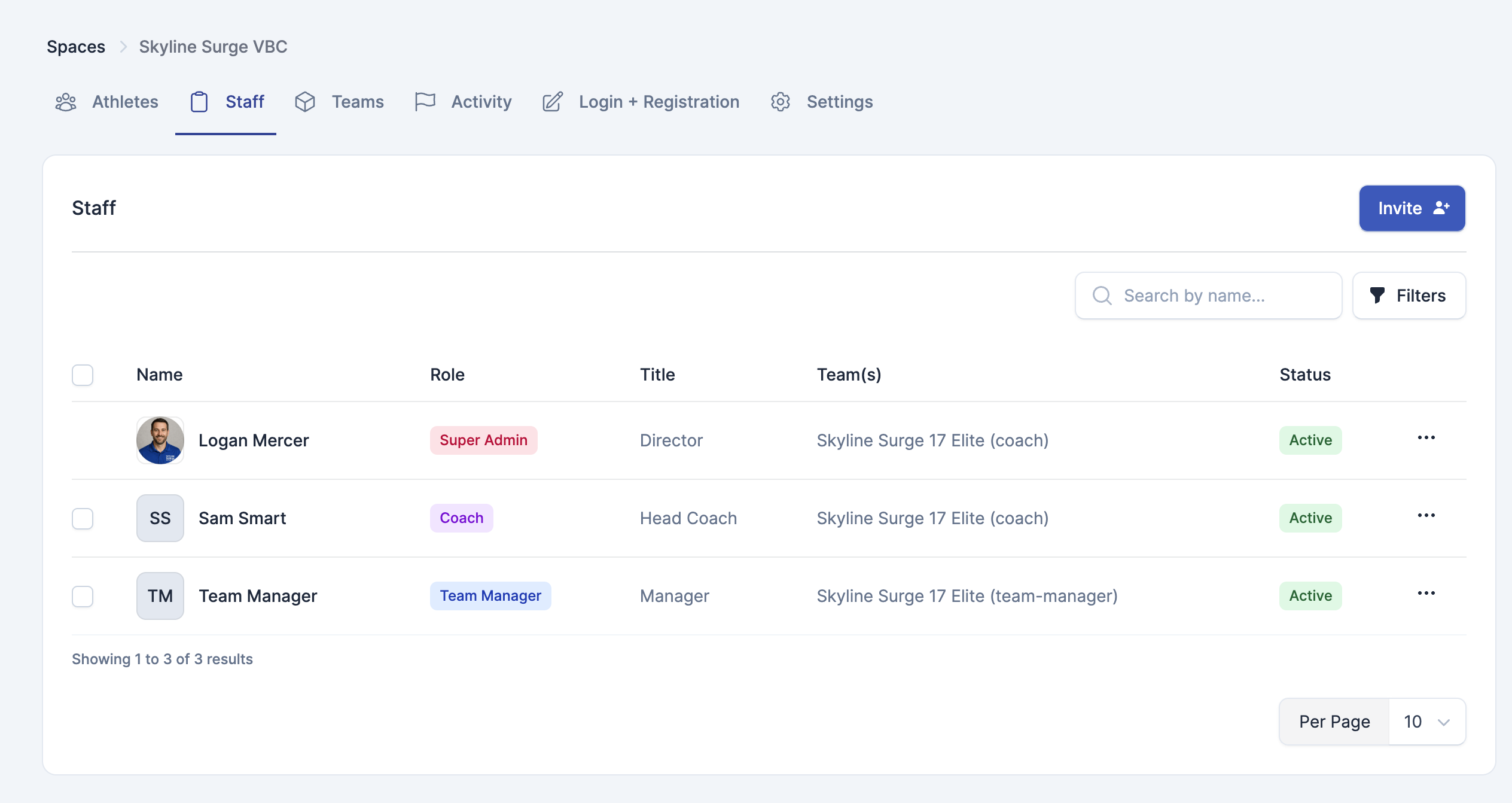The width and height of the screenshot is (1512, 803).
Task: Open Sam Smart's three-dot actions menu
Action: (x=1426, y=516)
